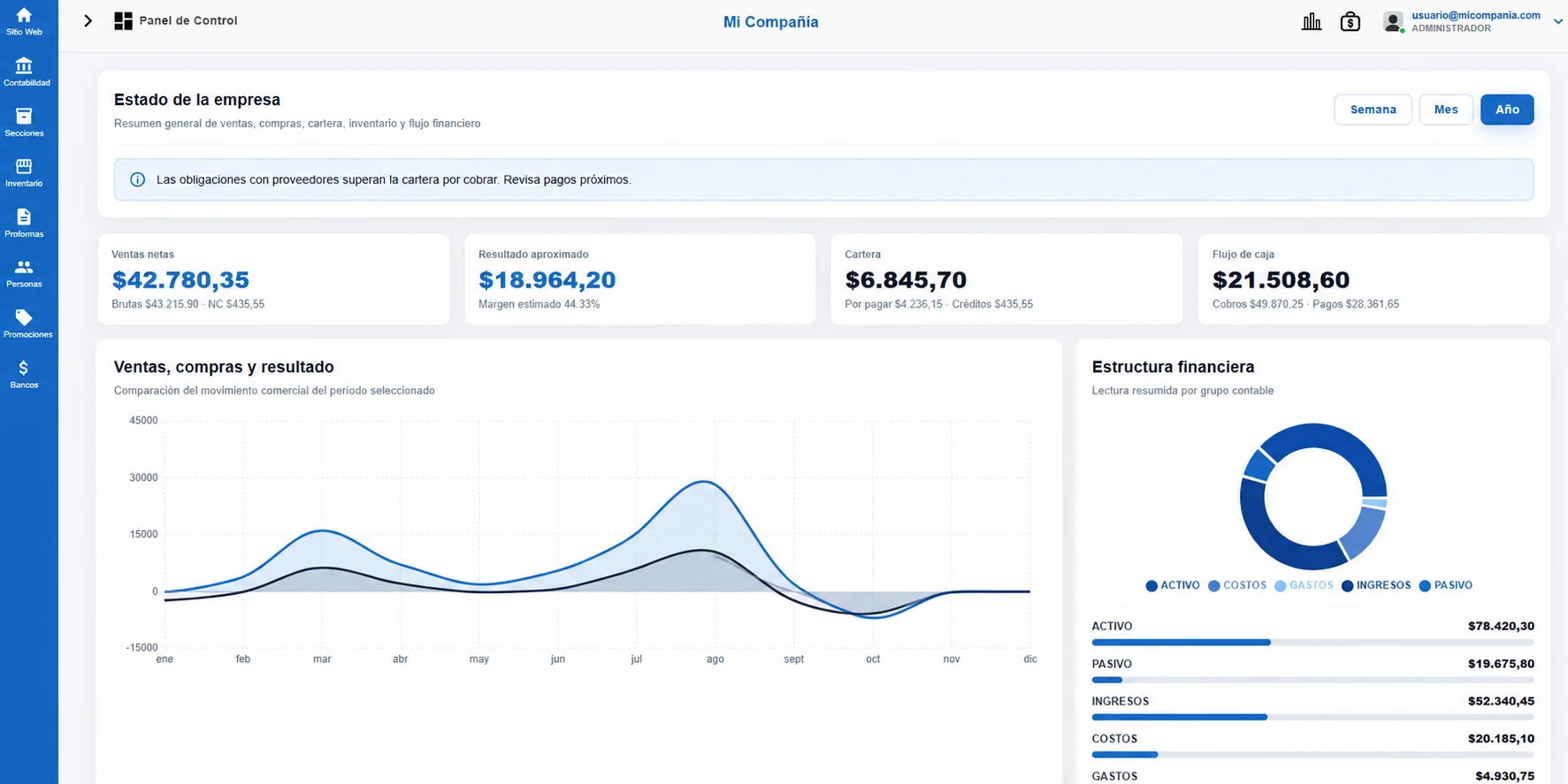Click the text "Margen estimado 44.33%"

point(539,304)
